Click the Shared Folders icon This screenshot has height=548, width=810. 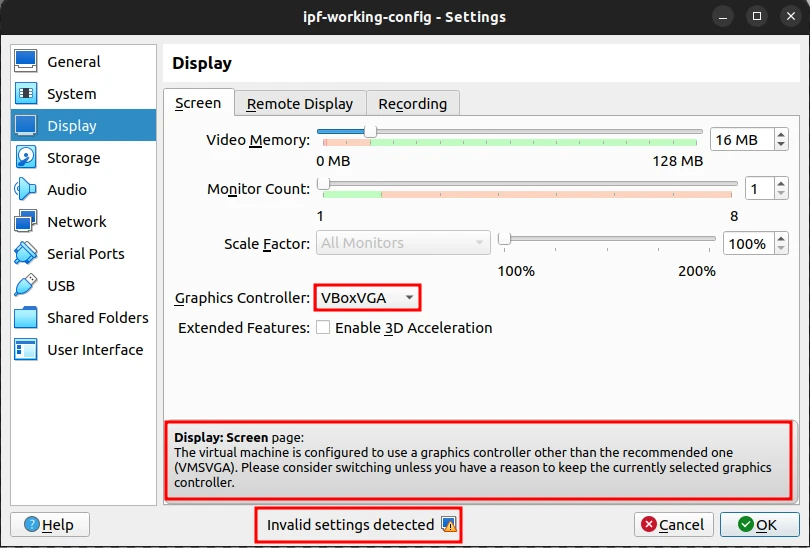(x=26, y=318)
